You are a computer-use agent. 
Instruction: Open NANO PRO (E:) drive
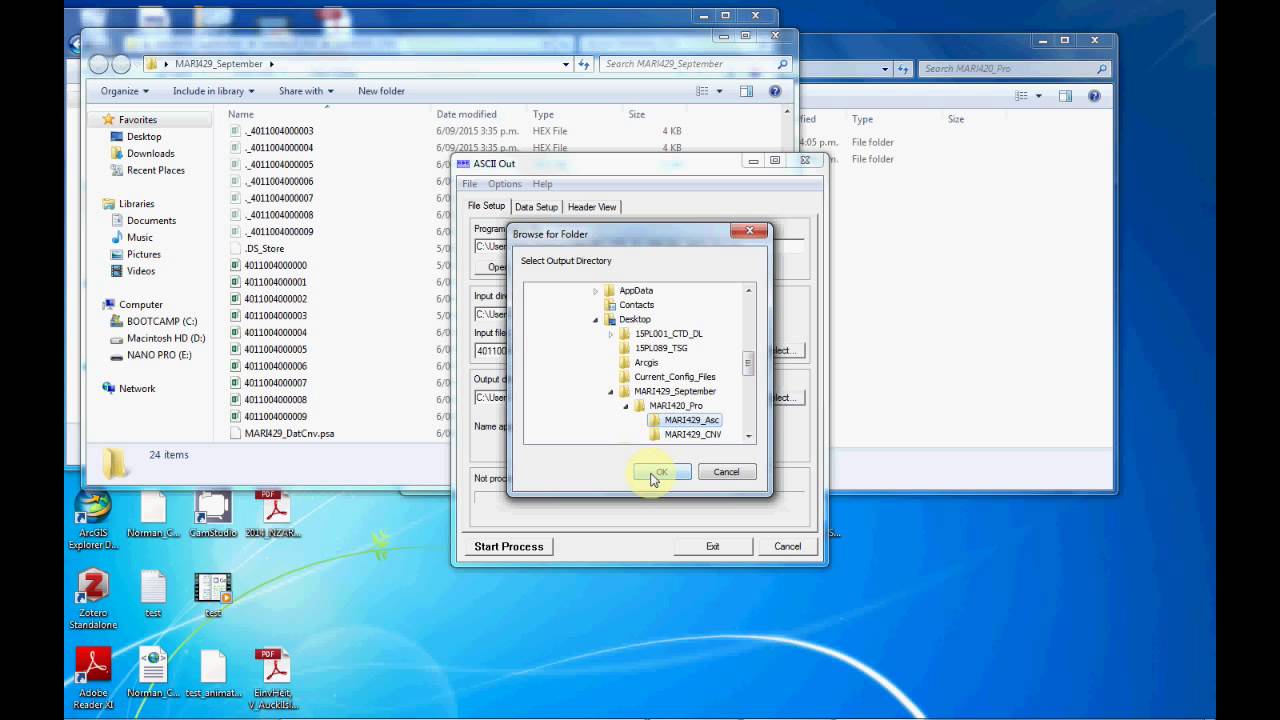(158, 355)
